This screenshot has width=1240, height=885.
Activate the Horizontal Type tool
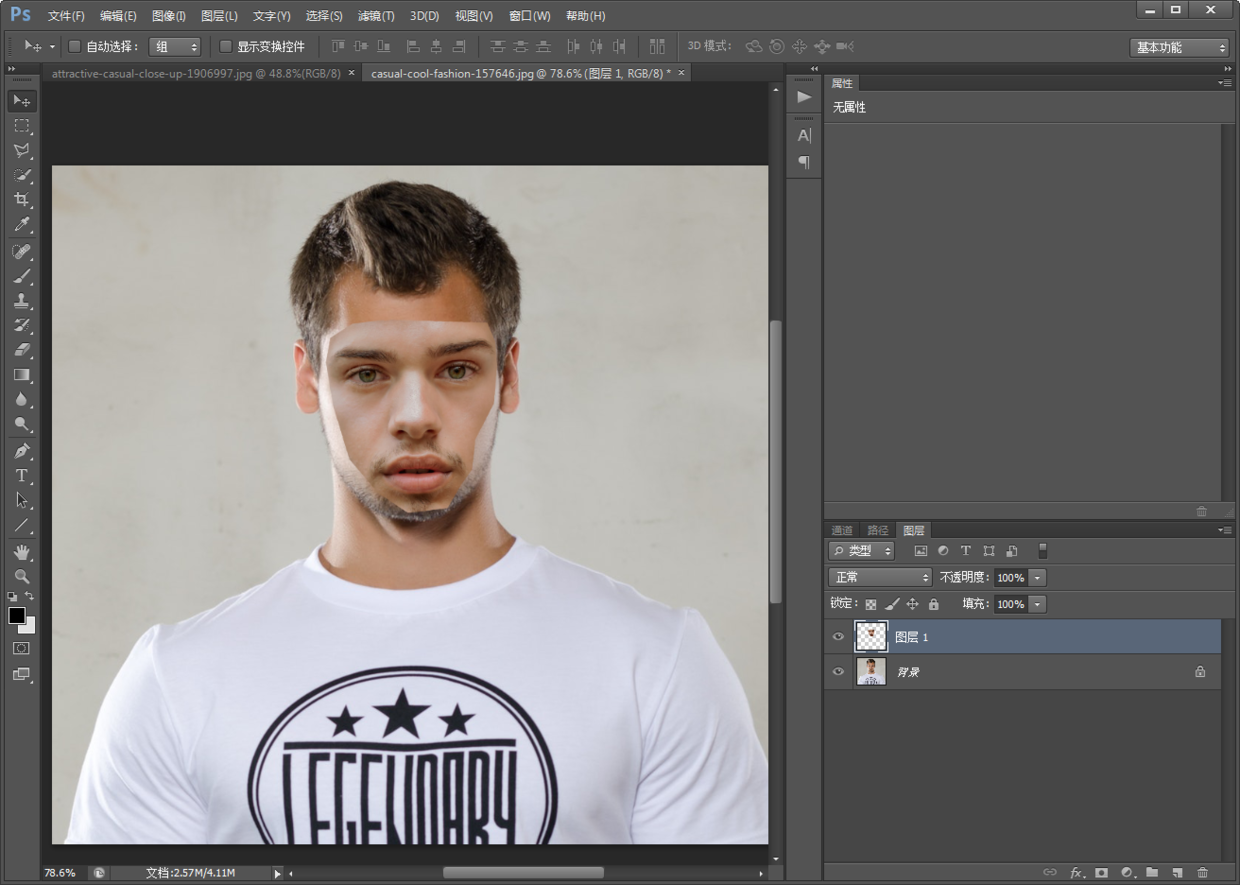click(x=21, y=476)
